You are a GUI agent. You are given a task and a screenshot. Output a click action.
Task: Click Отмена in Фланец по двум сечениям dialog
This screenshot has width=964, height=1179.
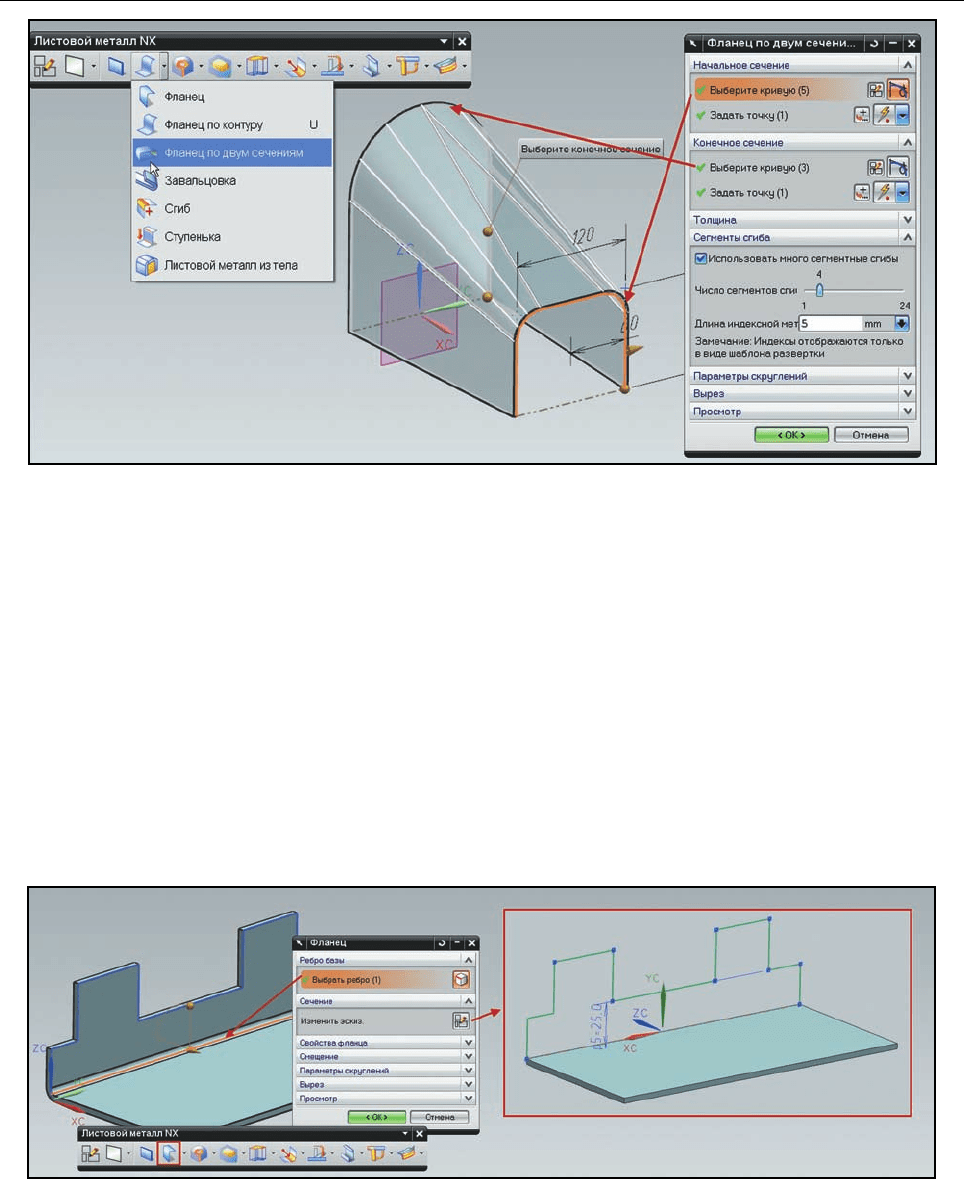click(x=871, y=435)
